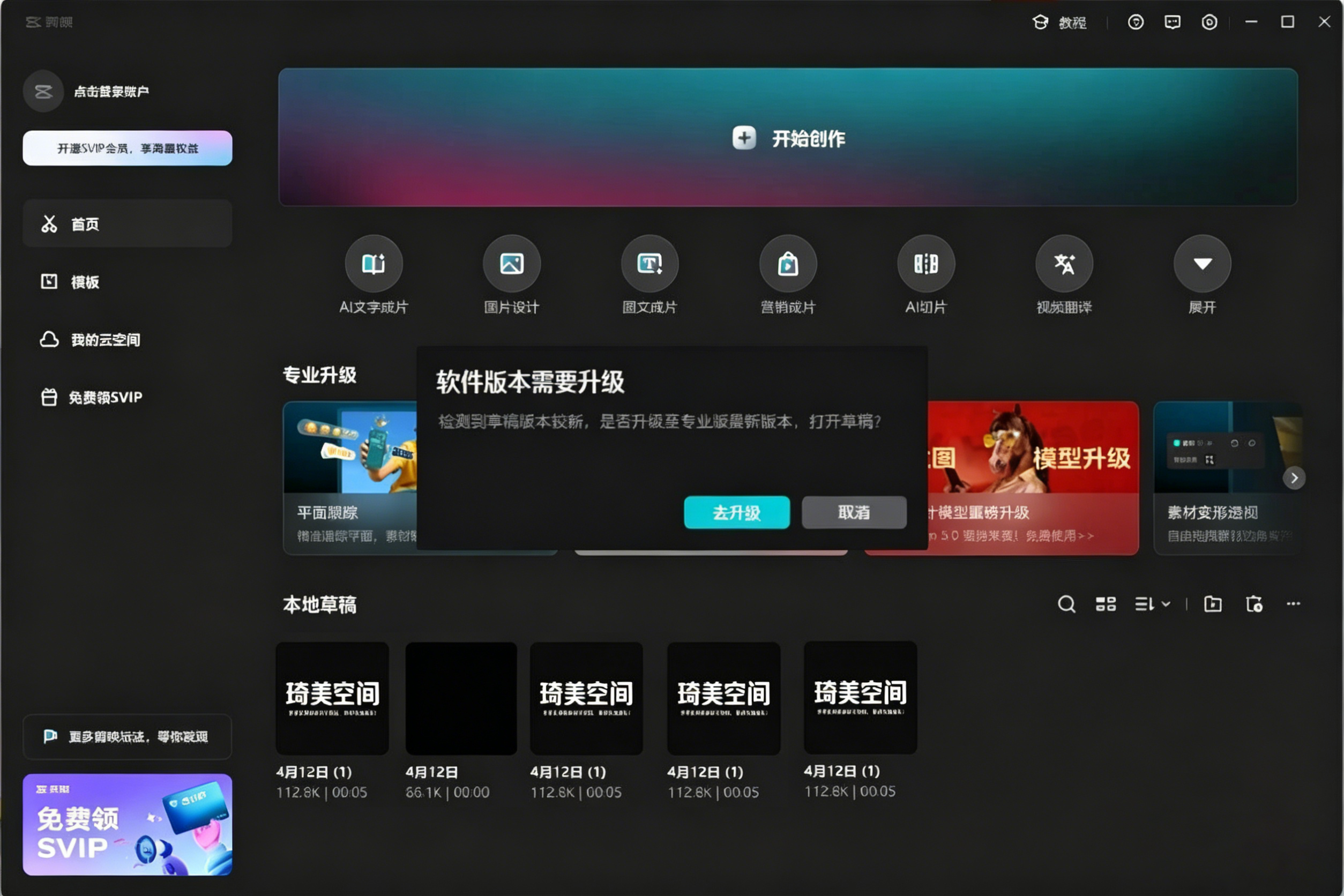Search local drafts with magnifier icon

pyautogui.click(x=1066, y=604)
